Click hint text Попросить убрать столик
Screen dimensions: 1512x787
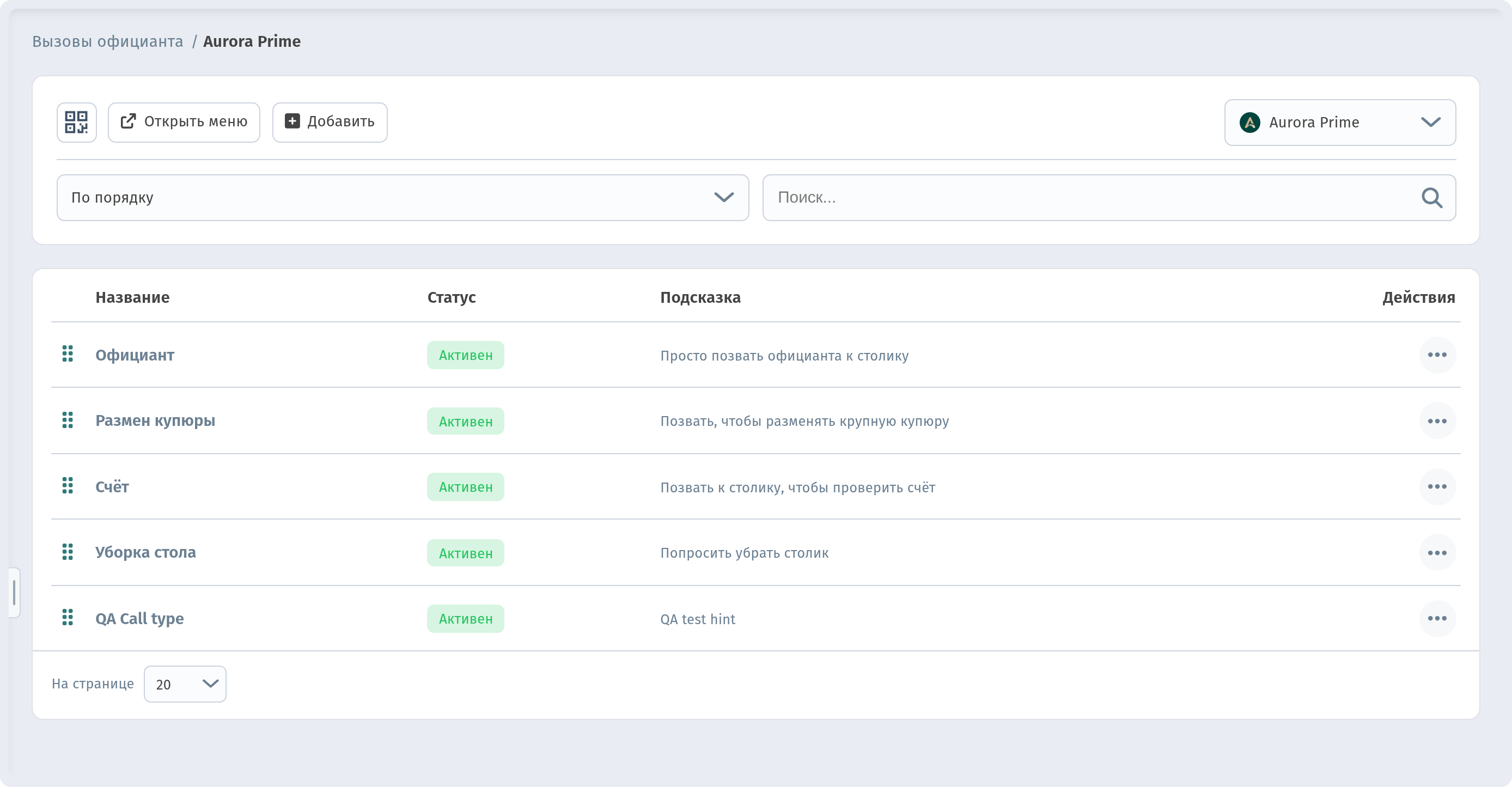click(744, 553)
